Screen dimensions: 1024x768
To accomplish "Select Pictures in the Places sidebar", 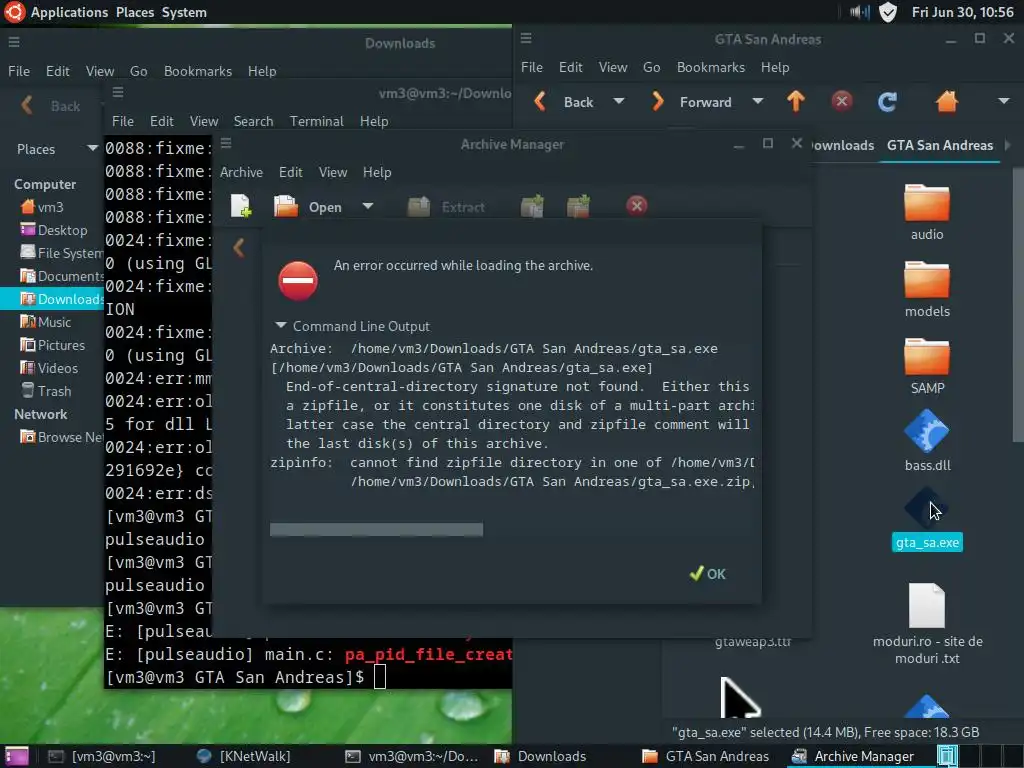I will tap(61, 345).
